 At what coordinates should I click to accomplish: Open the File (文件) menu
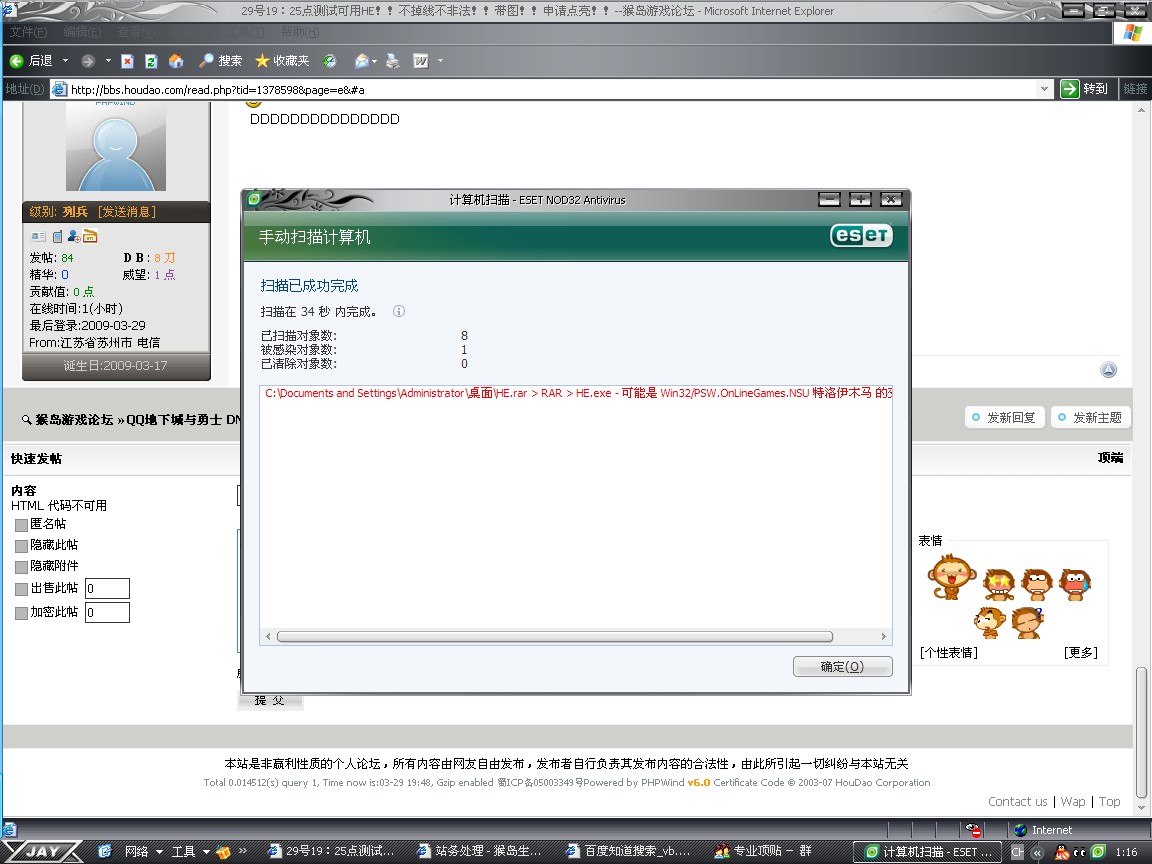point(28,32)
